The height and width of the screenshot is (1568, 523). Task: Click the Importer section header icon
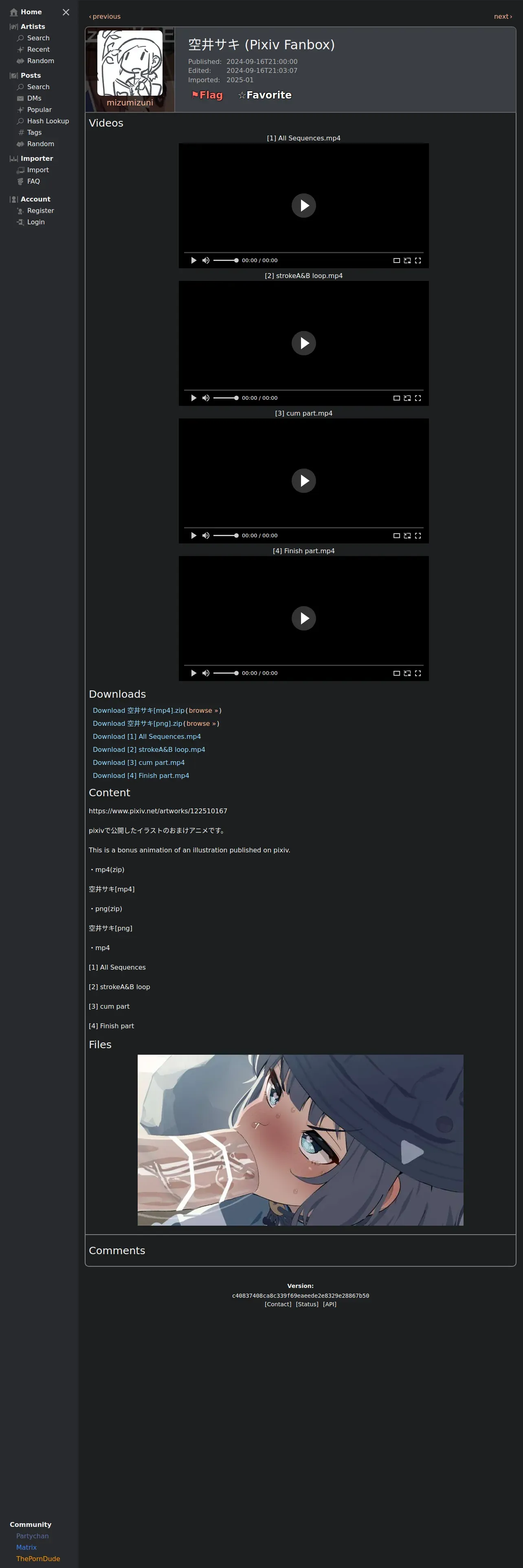pos(13,158)
